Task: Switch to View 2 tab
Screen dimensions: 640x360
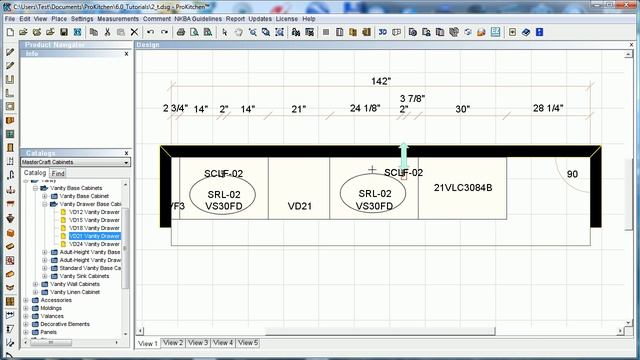Action: (173, 343)
